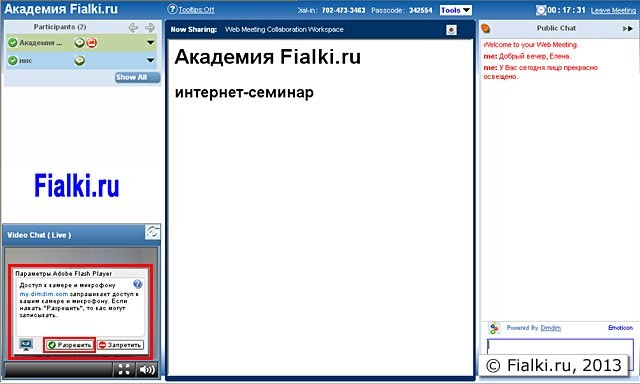Toggle the video chat speaker volume icon
Screen dimensions: 640x384
point(147,370)
